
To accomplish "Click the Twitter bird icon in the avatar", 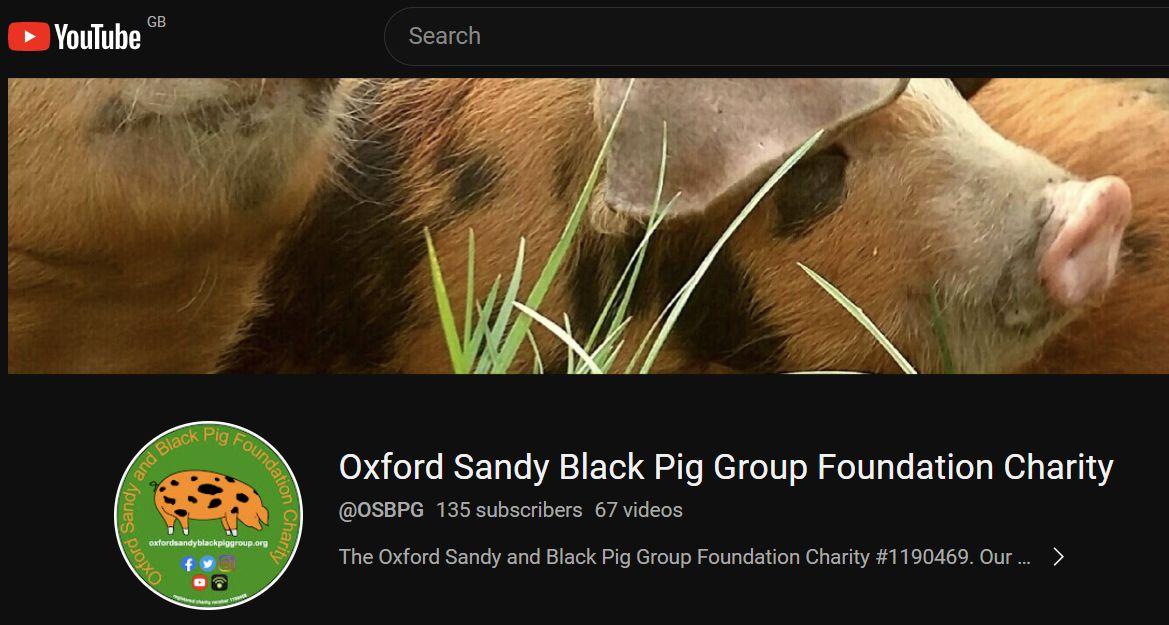I will 207,564.
